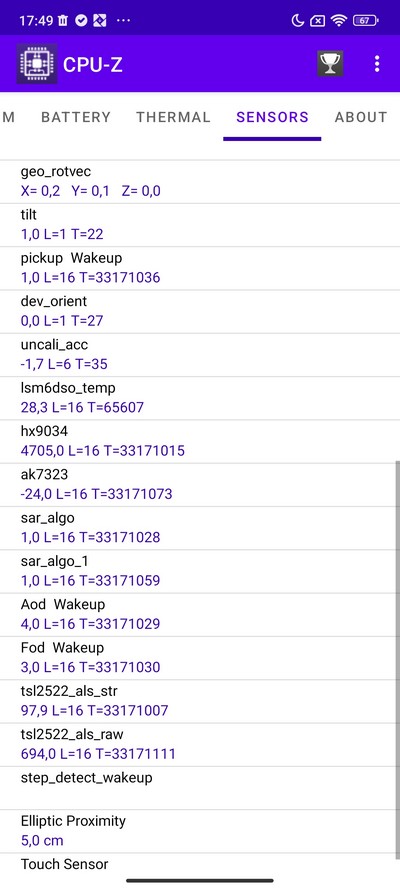This screenshot has width=400, height=889.
Task: Open the trophy benchmark icon
Action: pyautogui.click(x=330, y=64)
